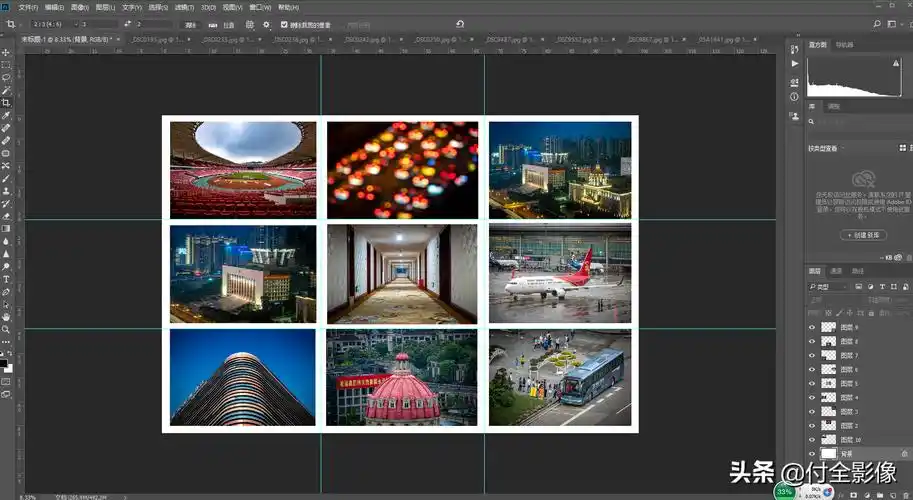The image size is (913, 500).
Task: Click the crop overlay grid icon
Action: click(248, 24)
